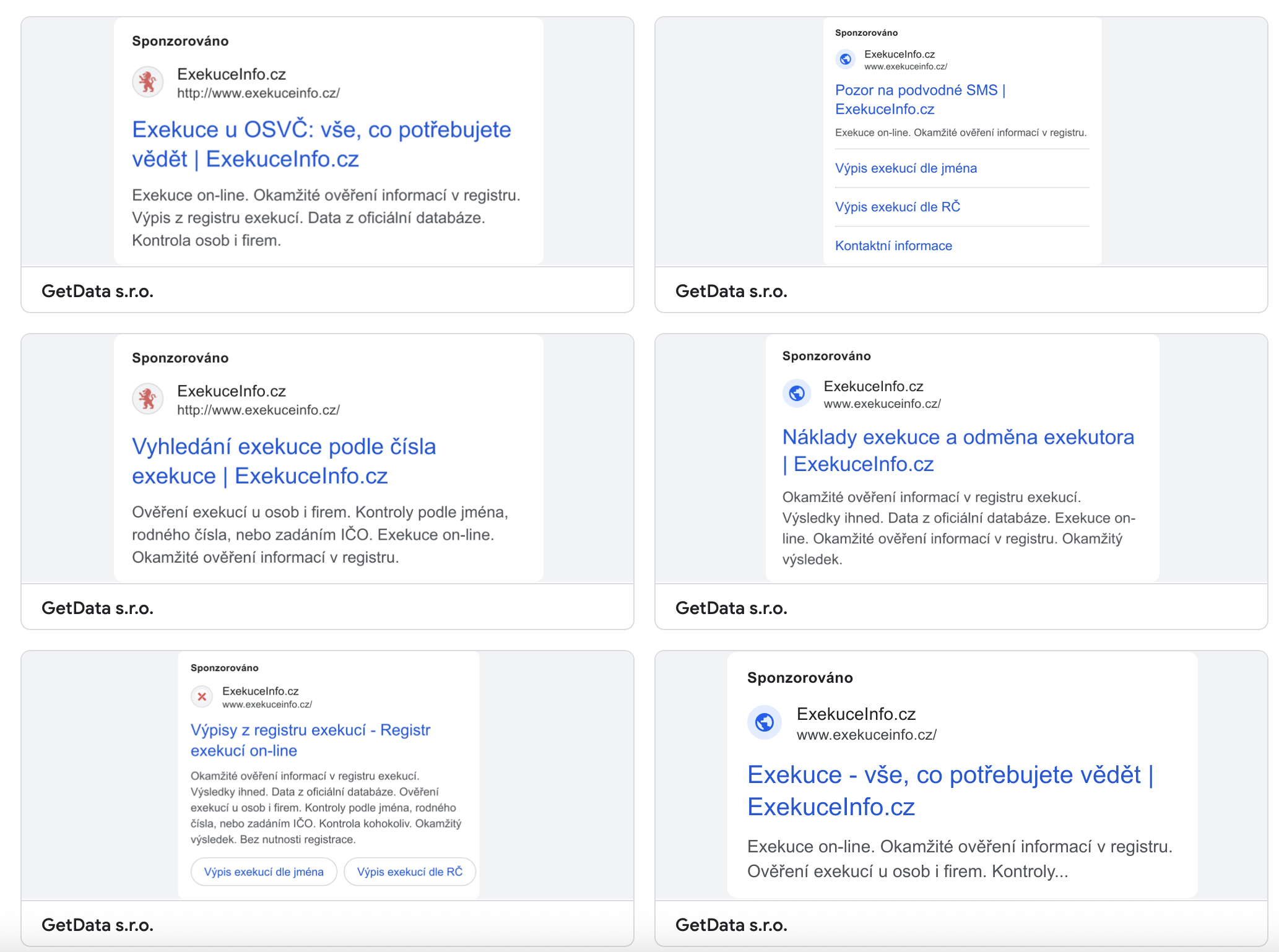
Task: Open 'Pozor na podvodné SMS' headline
Action: click(x=921, y=100)
